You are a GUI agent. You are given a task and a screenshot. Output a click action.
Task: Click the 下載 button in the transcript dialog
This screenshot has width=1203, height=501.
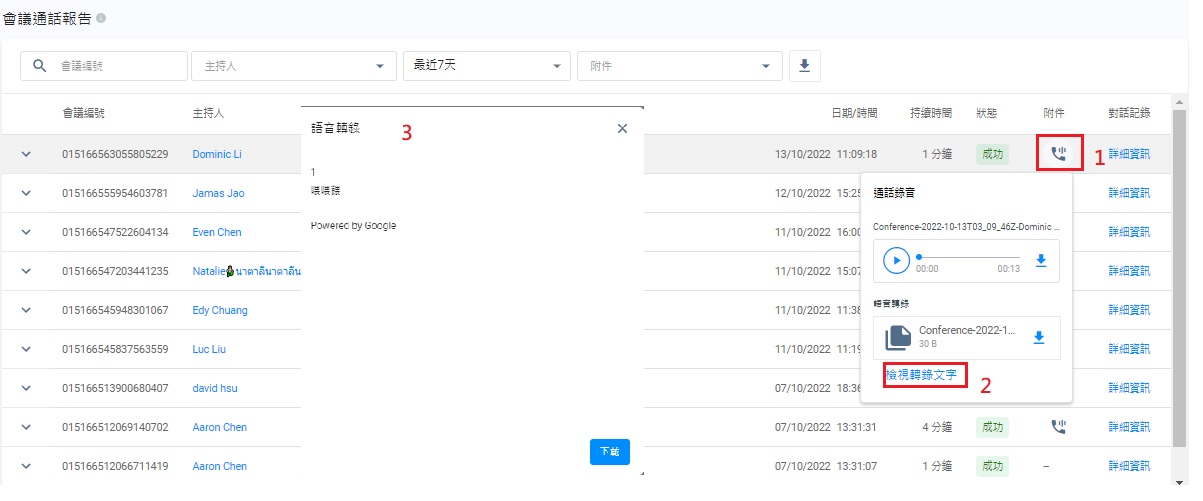tap(609, 452)
